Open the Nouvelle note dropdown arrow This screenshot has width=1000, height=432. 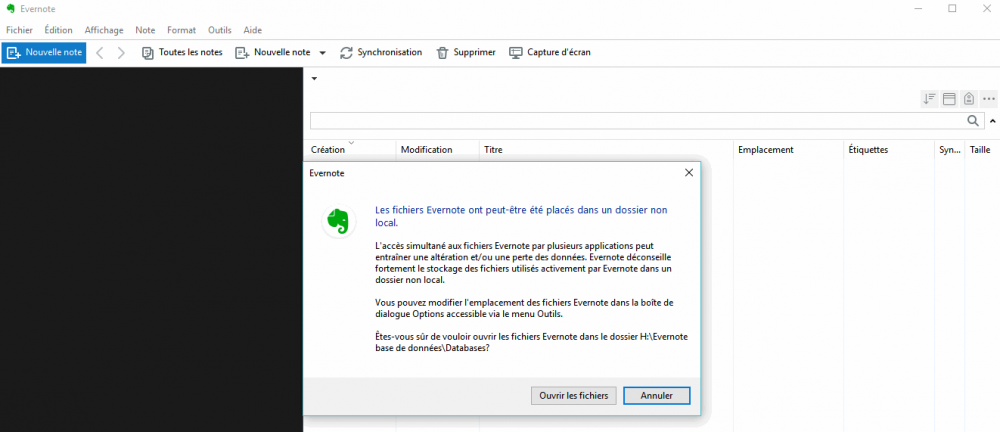tap(323, 53)
